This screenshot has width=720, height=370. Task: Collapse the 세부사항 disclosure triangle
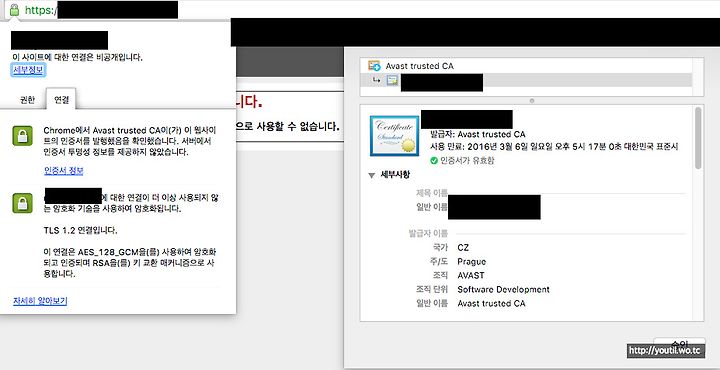click(372, 175)
